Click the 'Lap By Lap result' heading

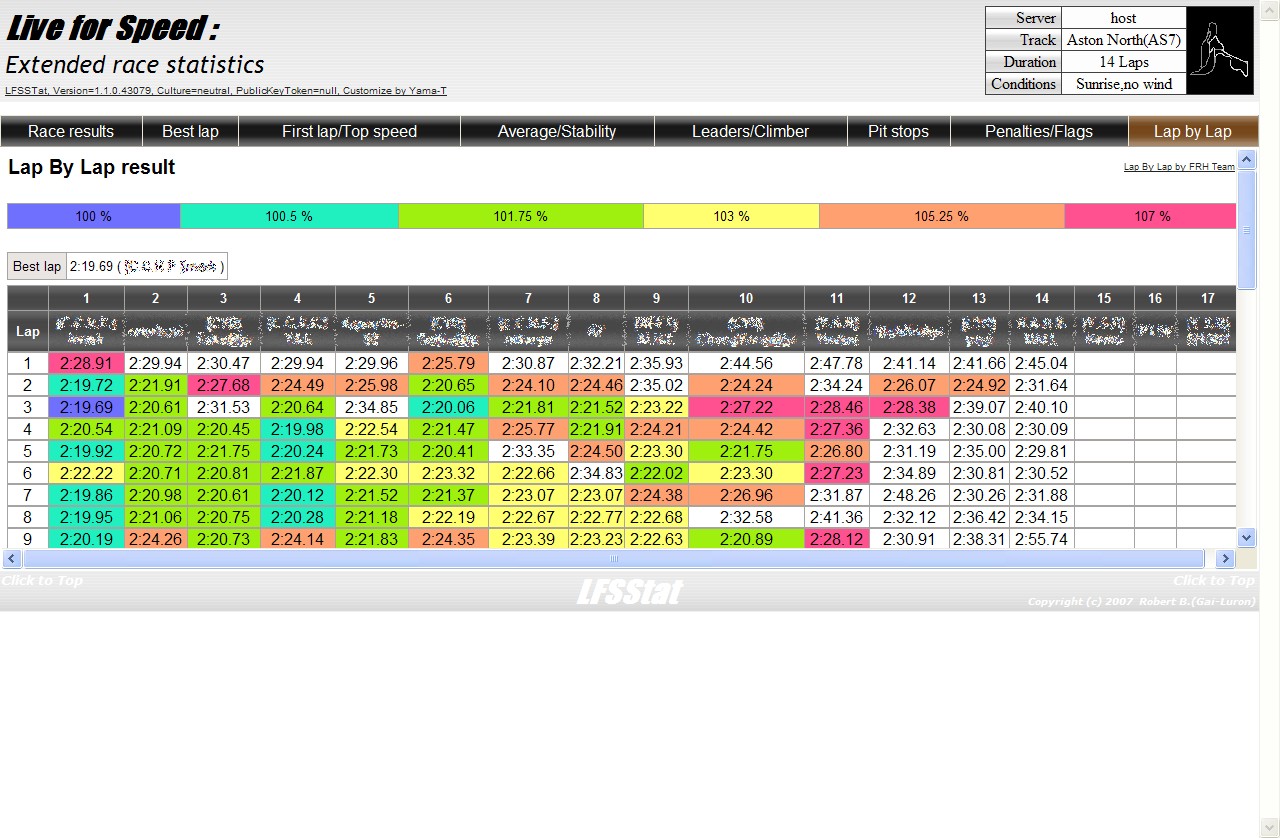pos(92,168)
